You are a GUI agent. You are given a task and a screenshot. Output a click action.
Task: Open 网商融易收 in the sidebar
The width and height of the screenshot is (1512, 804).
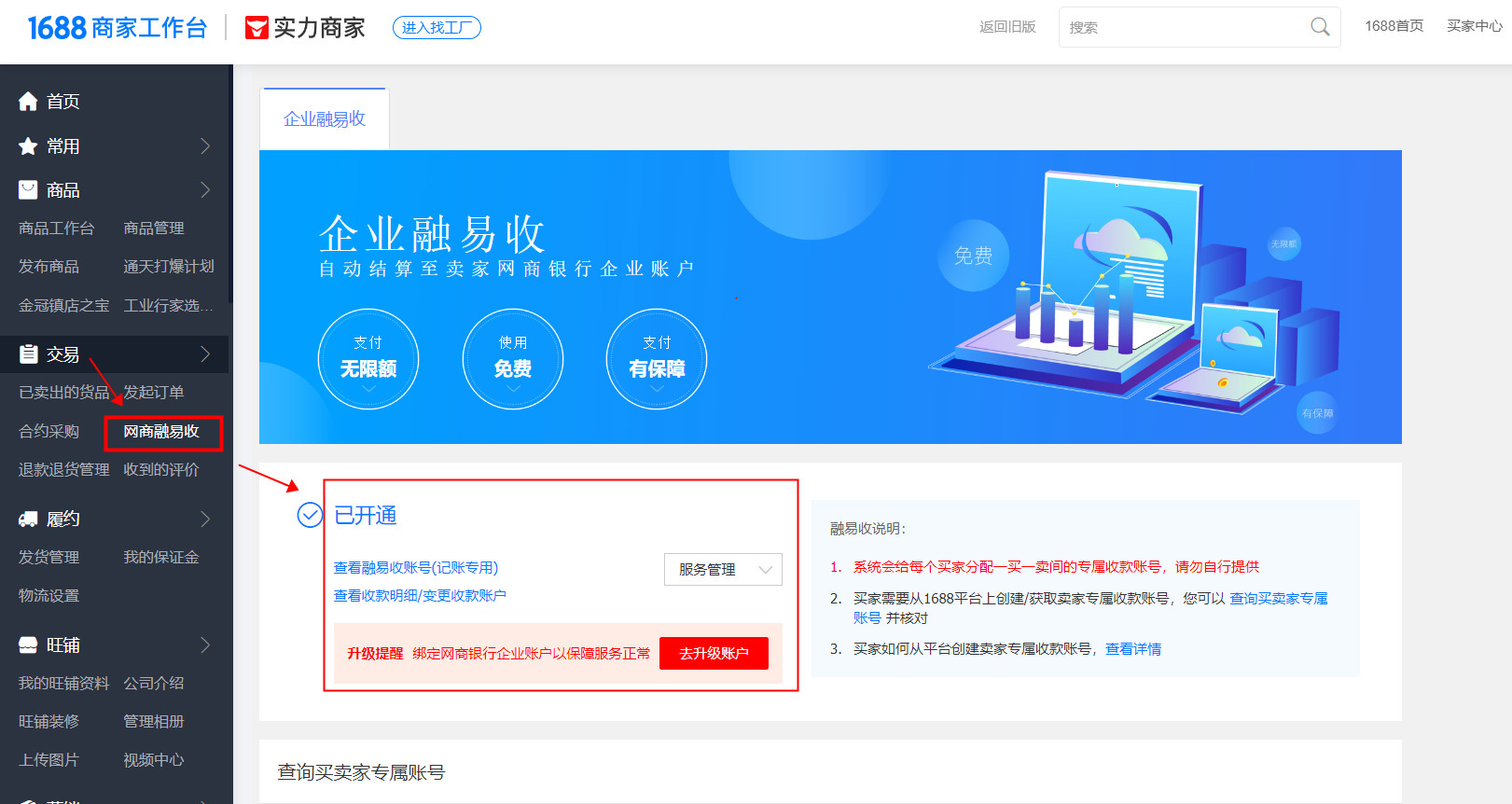point(161,432)
